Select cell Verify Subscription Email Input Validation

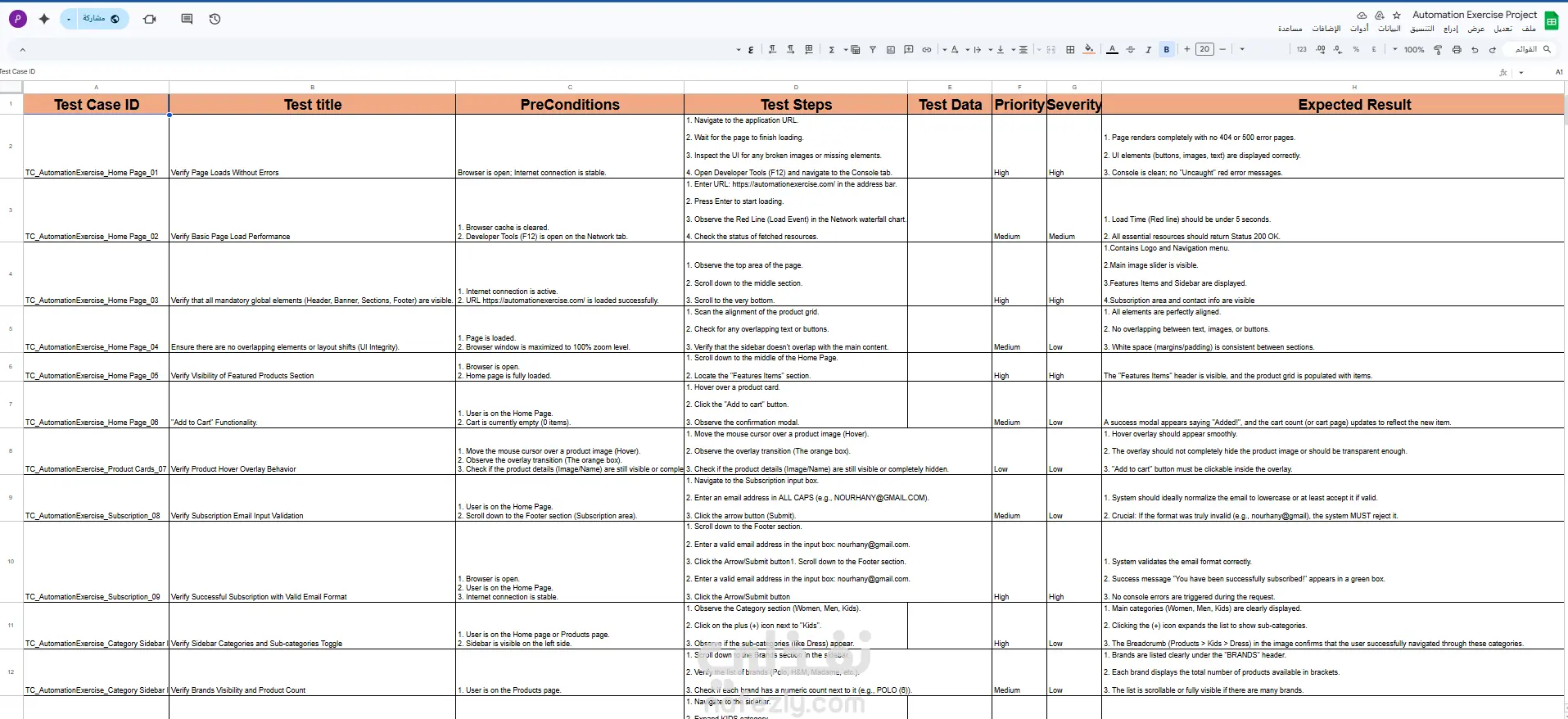coord(312,498)
